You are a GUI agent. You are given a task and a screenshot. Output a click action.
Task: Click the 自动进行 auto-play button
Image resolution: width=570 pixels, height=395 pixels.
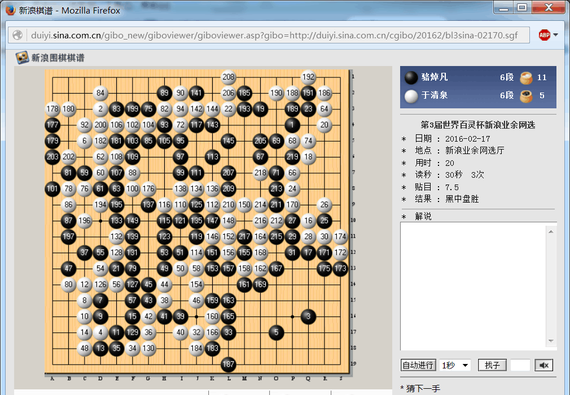point(418,365)
